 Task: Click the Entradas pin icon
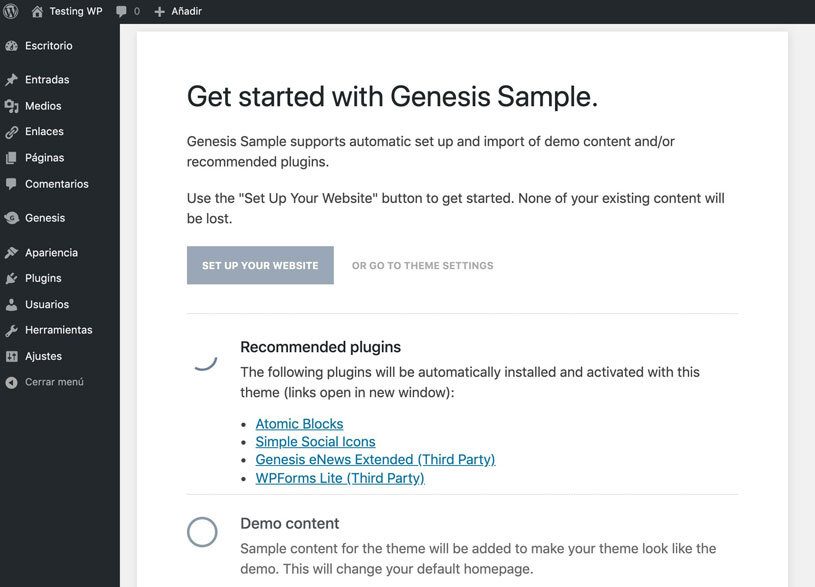[11, 80]
